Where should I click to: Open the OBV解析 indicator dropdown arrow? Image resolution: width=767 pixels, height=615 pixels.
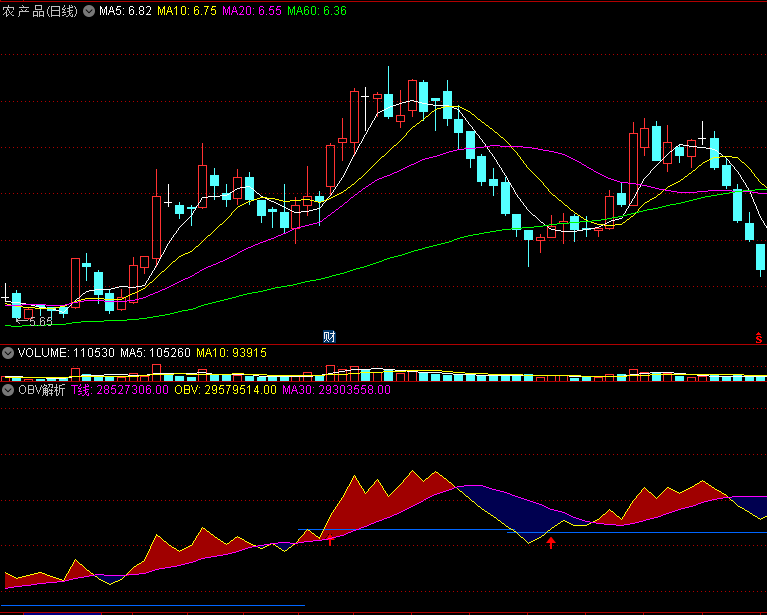(8, 390)
